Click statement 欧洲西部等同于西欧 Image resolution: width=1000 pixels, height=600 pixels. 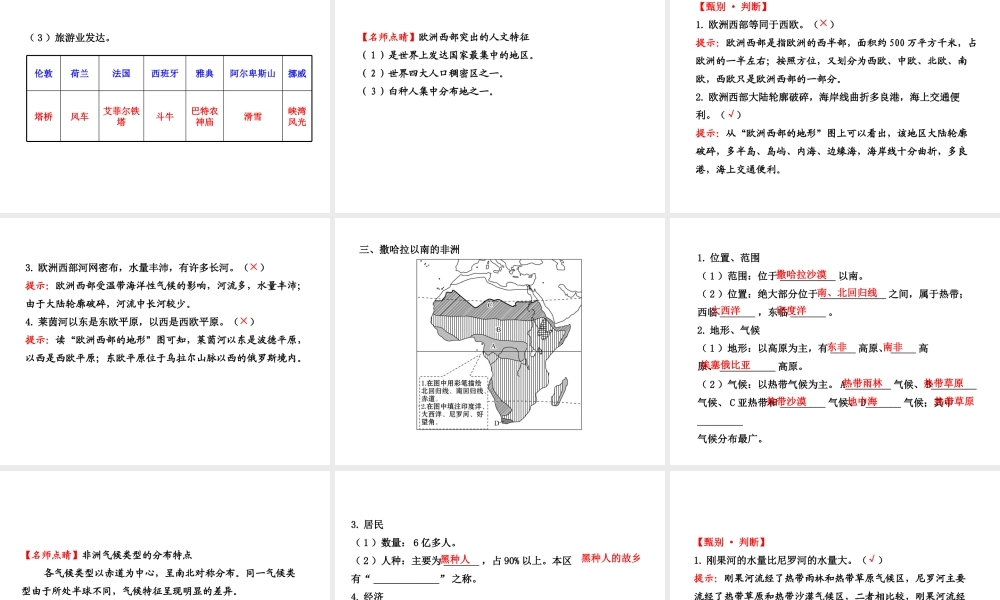click(765, 24)
